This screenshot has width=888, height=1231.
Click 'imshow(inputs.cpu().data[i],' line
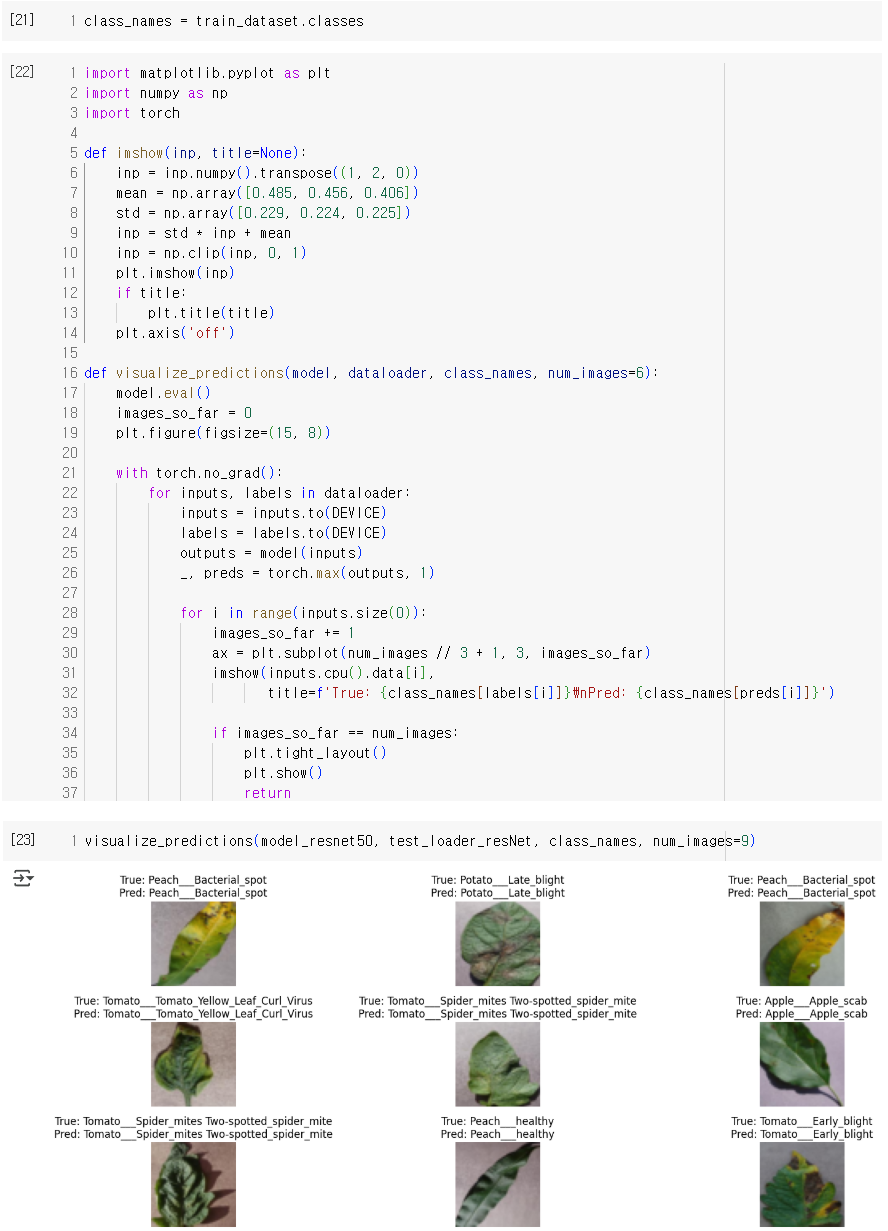click(x=324, y=673)
